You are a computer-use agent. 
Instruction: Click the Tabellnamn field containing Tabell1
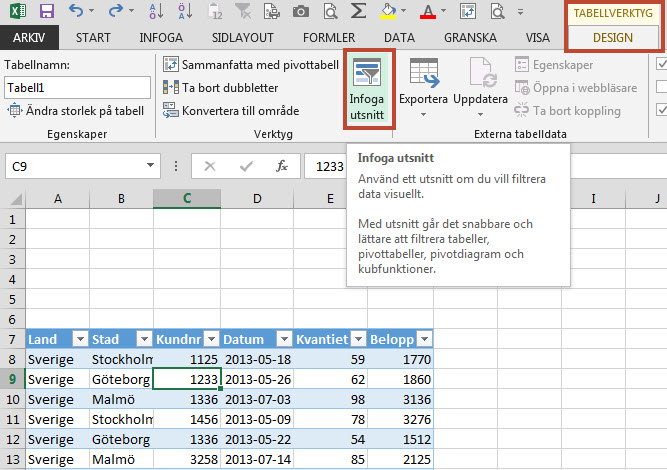click(x=77, y=88)
